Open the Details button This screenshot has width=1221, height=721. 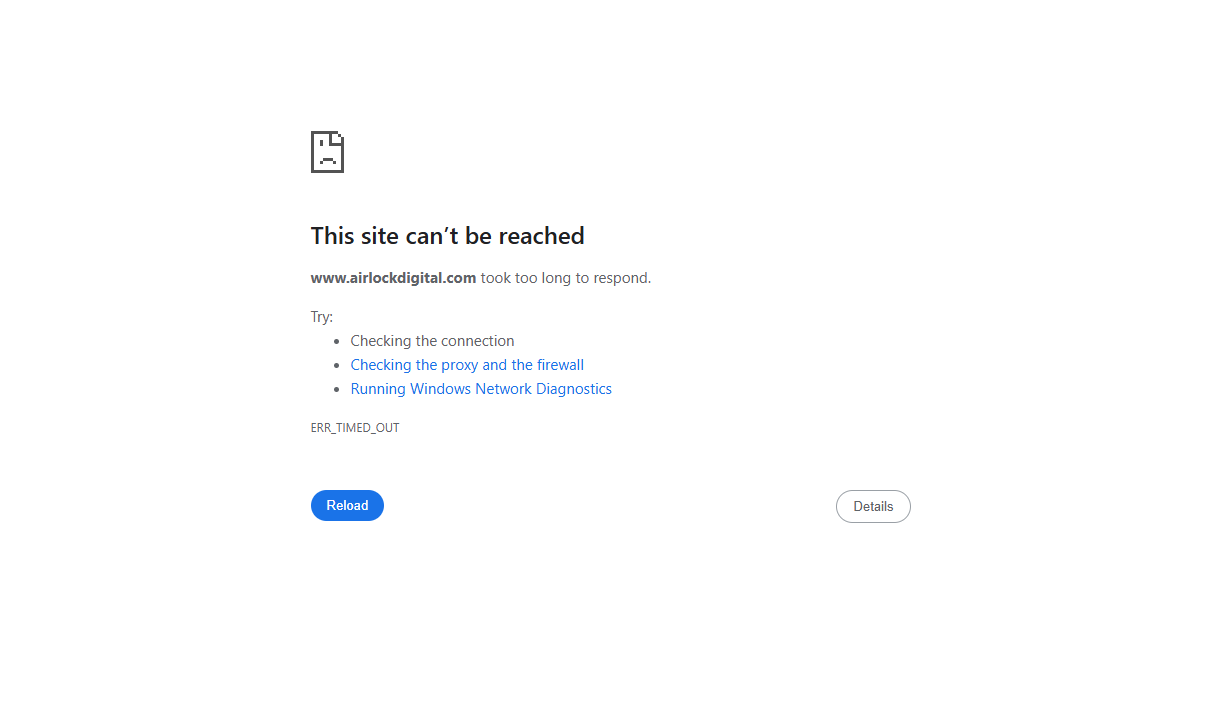pyautogui.click(x=873, y=506)
